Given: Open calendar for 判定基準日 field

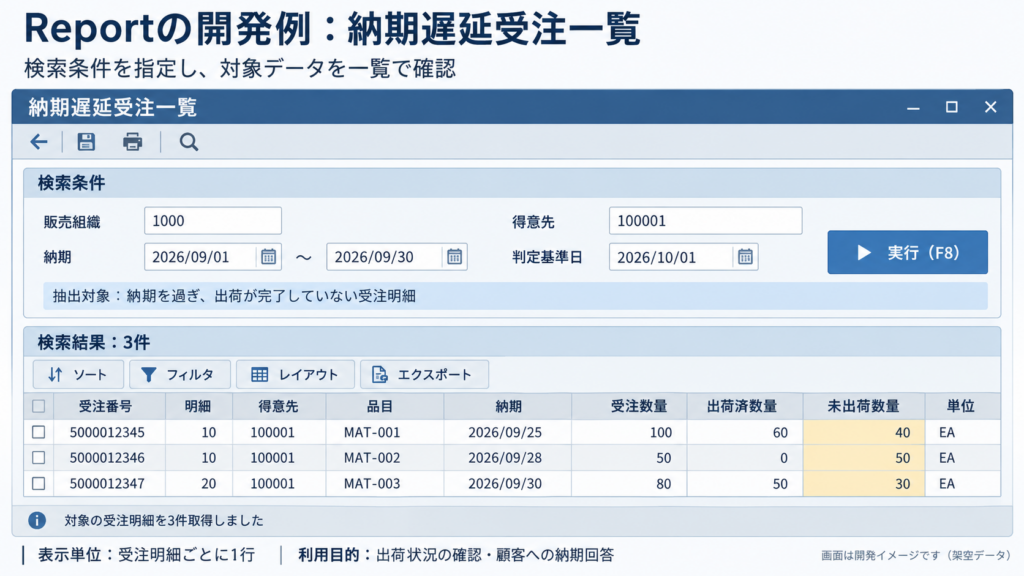Looking at the screenshot, I should (x=745, y=257).
